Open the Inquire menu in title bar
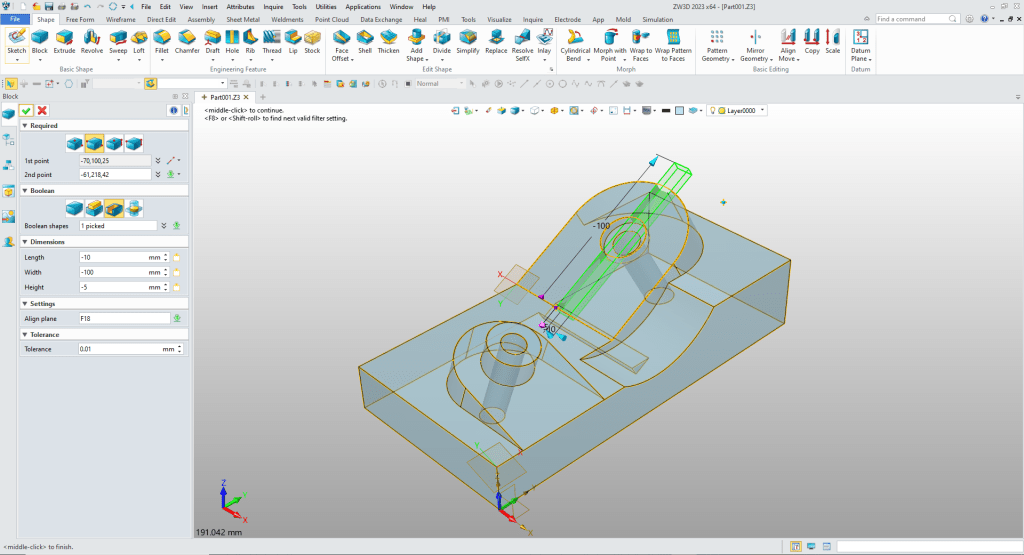The width and height of the screenshot is (1024, 555). coord(272,6)
